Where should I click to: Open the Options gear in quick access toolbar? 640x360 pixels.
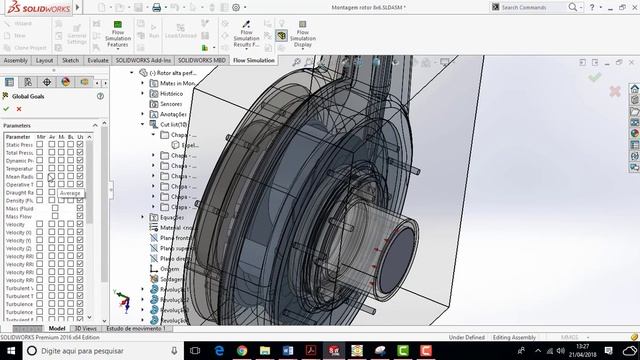pos(236,7)
